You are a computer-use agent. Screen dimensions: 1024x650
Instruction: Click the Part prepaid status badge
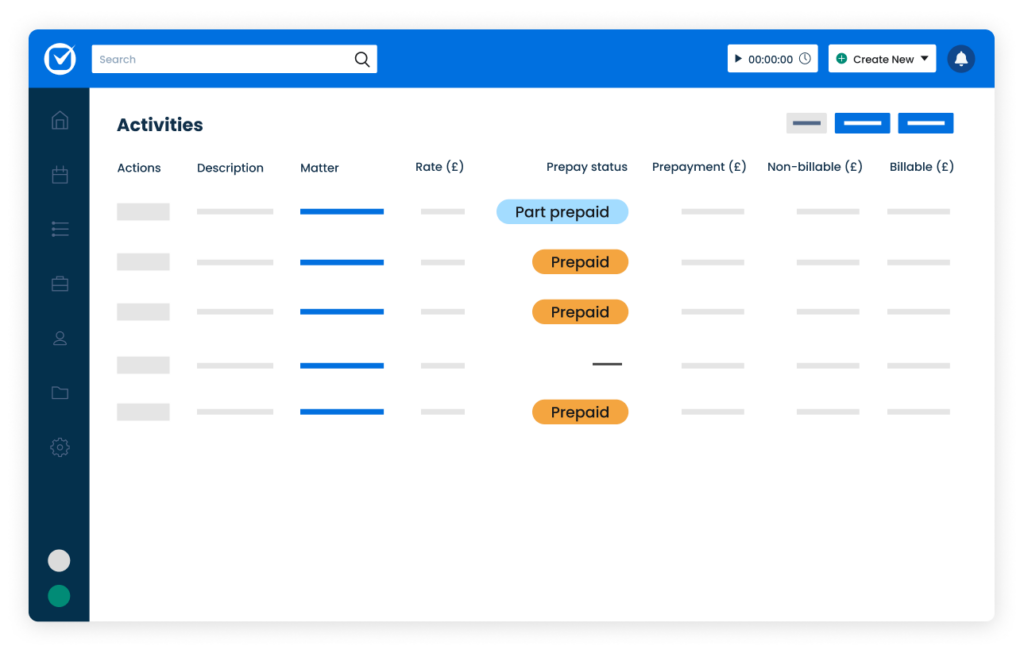[x=562, y=212]
